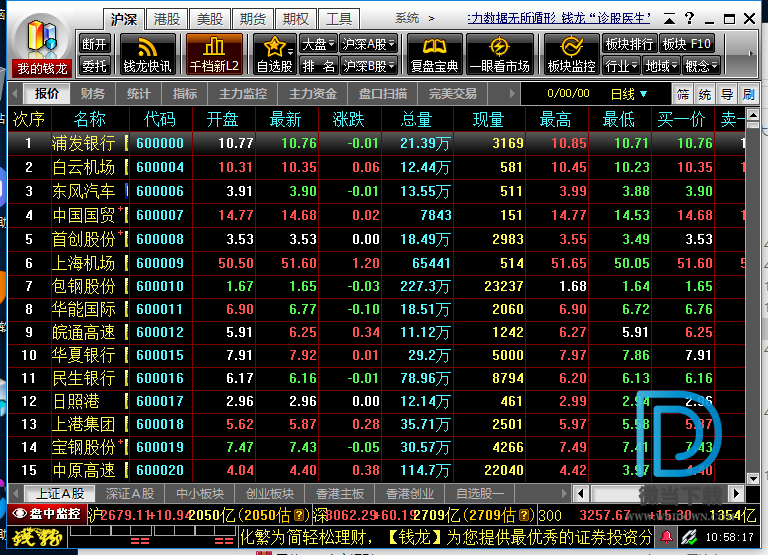Click the 导 export button
Screen dimensions: 768x555
[726, 94]
